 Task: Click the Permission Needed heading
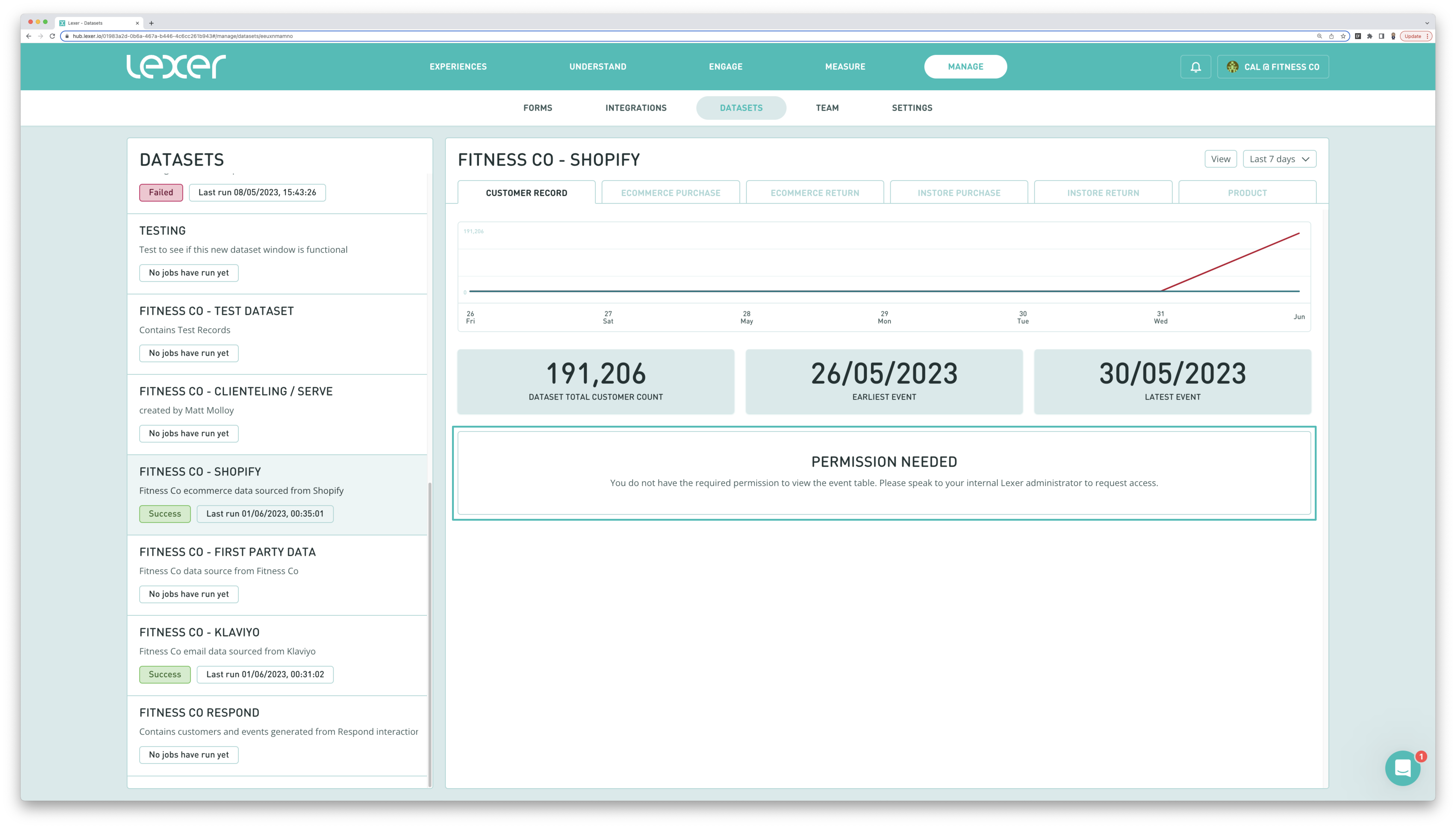tap(884, 462)
